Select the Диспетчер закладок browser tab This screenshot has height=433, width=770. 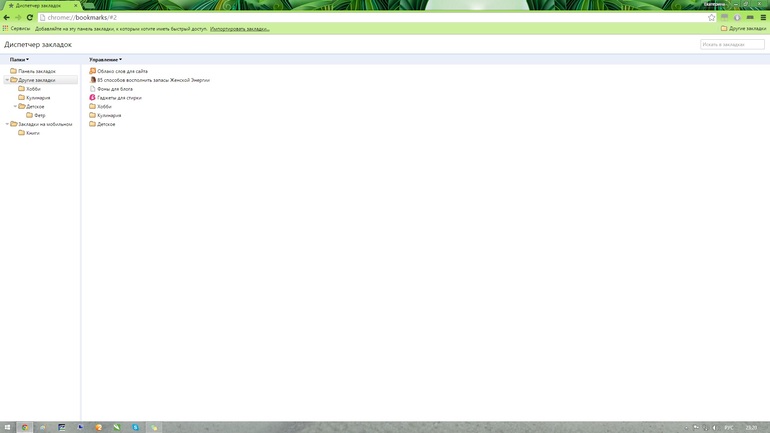tap(38, 5)
